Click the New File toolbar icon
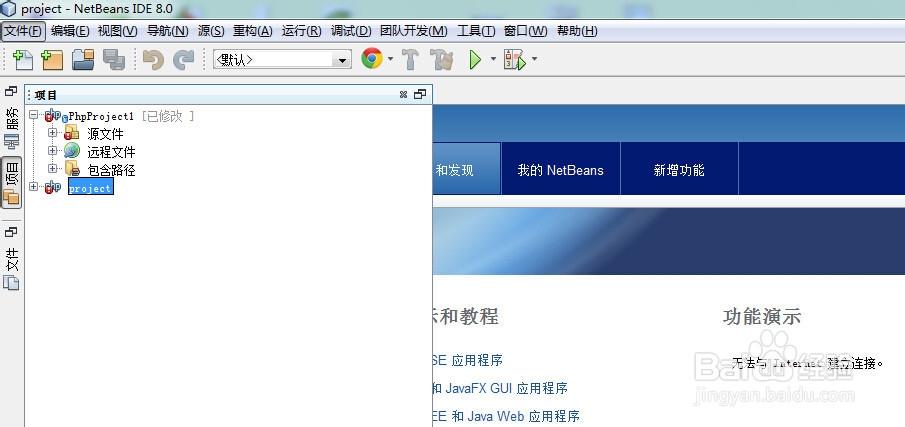The image size is (905, 427). tap(22, 59)
